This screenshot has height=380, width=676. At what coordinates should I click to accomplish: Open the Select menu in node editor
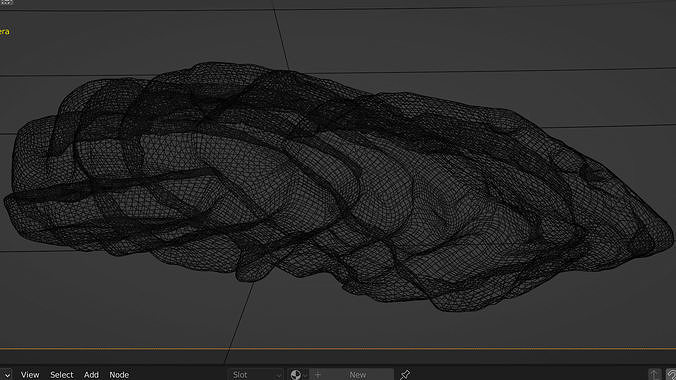coord(62,374)
